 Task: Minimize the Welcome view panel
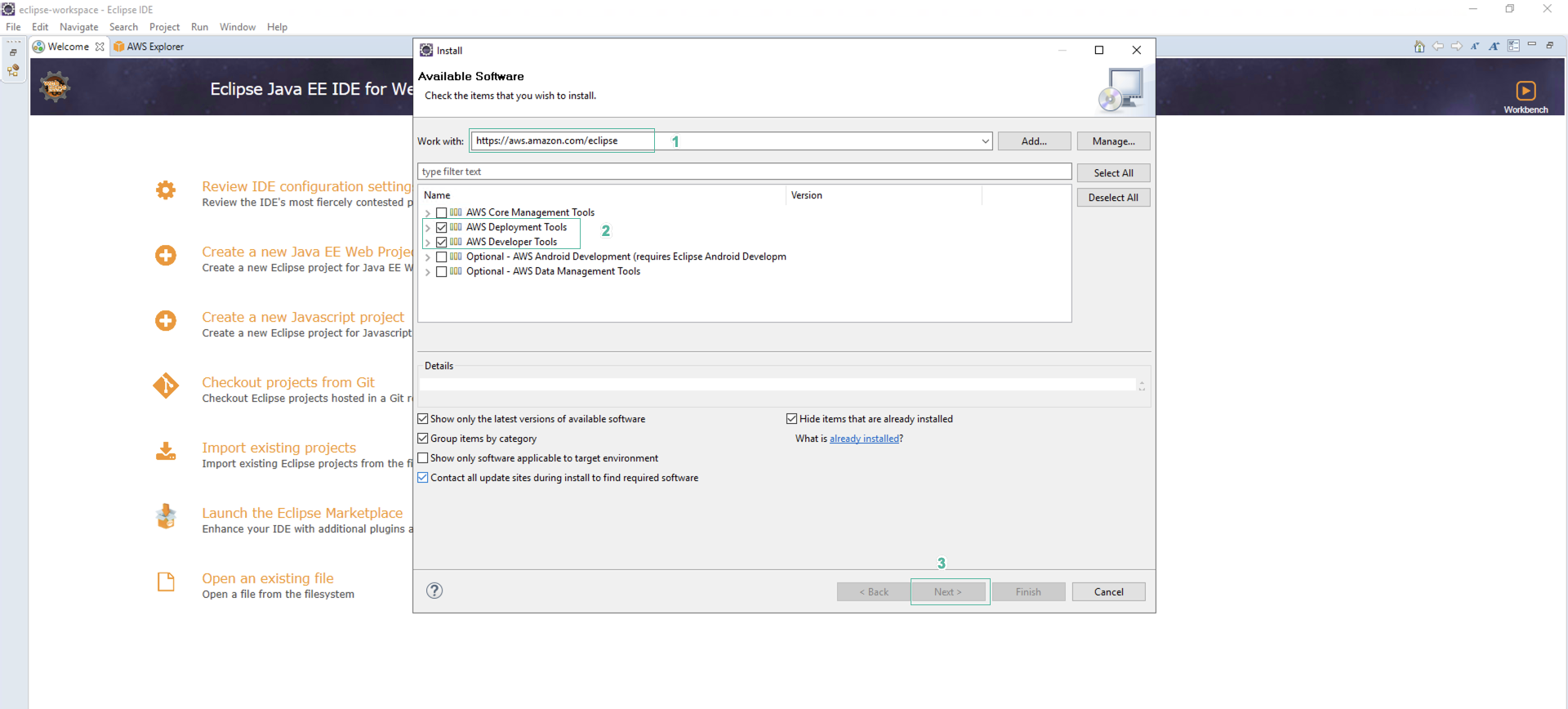click(1532, 44)
